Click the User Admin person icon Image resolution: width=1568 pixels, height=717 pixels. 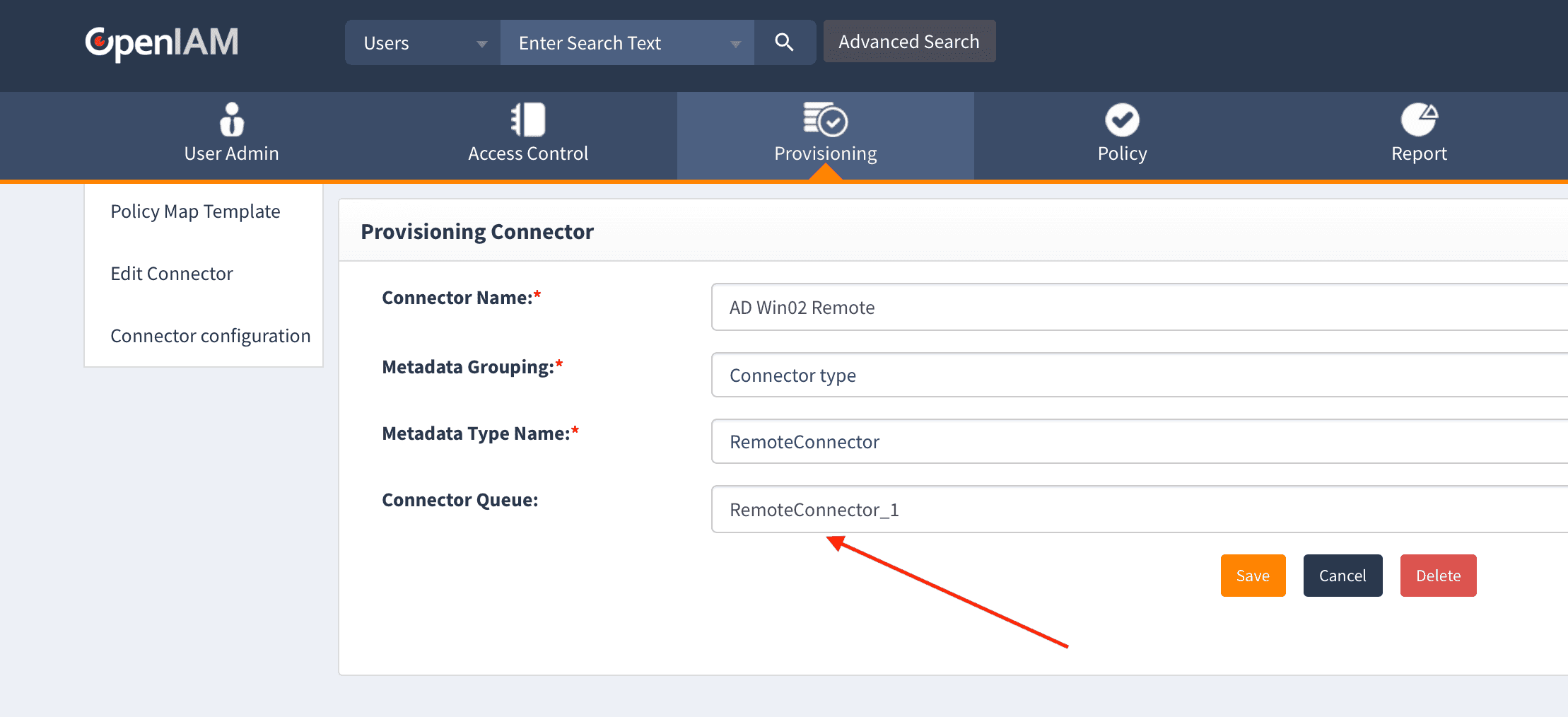click(x=231, y=119)
